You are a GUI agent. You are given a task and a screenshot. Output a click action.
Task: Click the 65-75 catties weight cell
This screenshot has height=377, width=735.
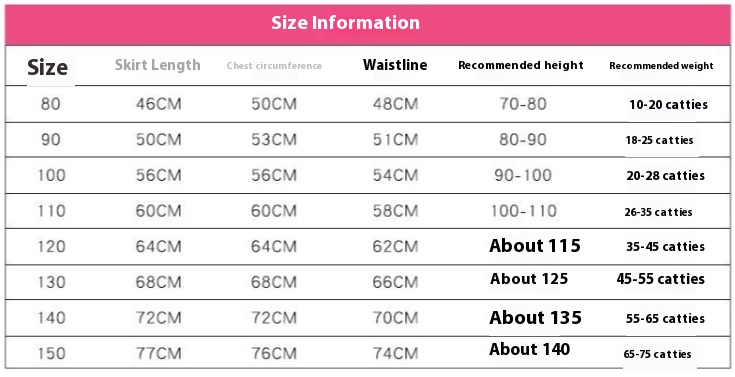click(x=657, y=354)
